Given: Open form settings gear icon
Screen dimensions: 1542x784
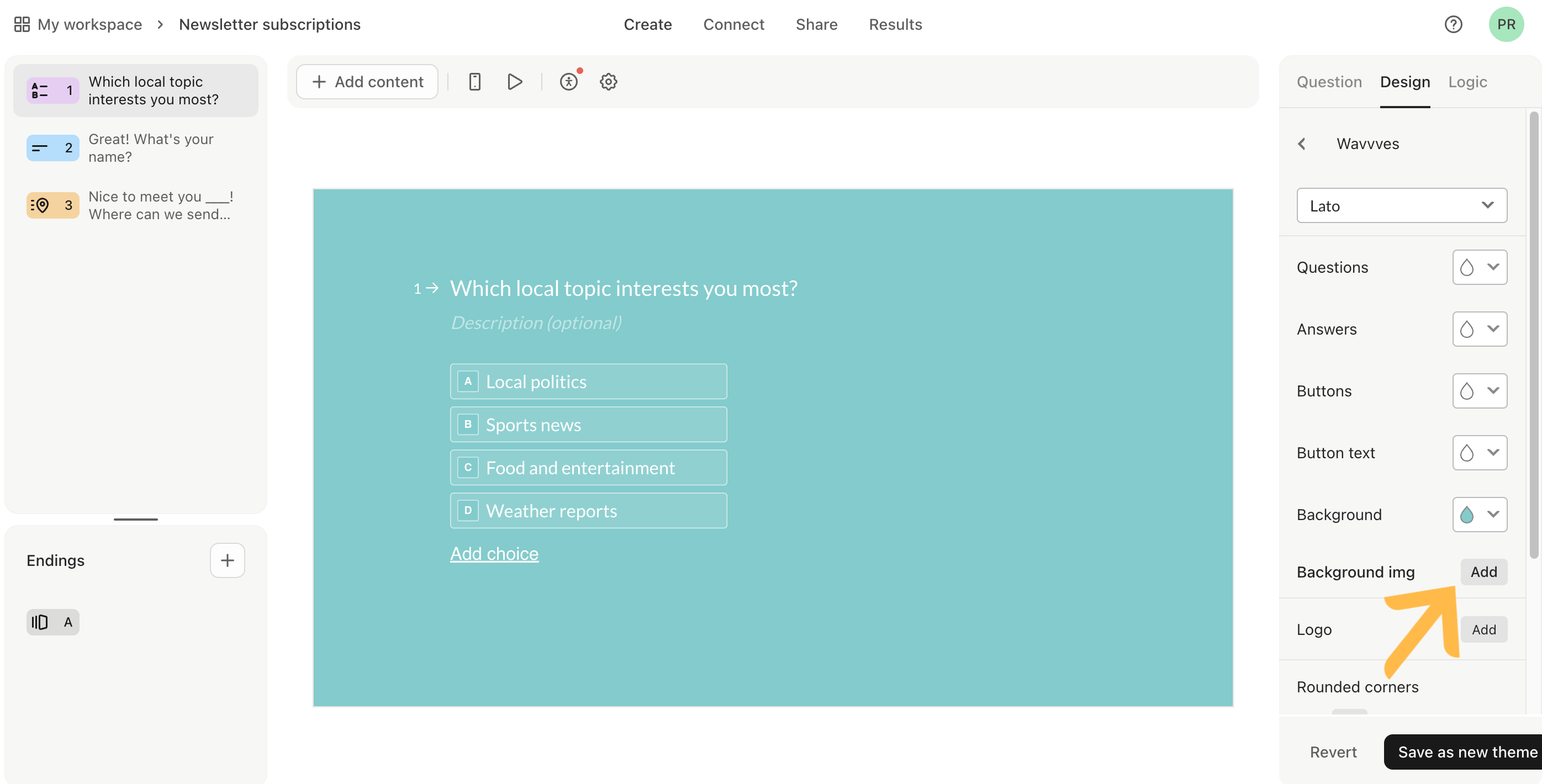Looking at the screenshot, I should 608,82.
